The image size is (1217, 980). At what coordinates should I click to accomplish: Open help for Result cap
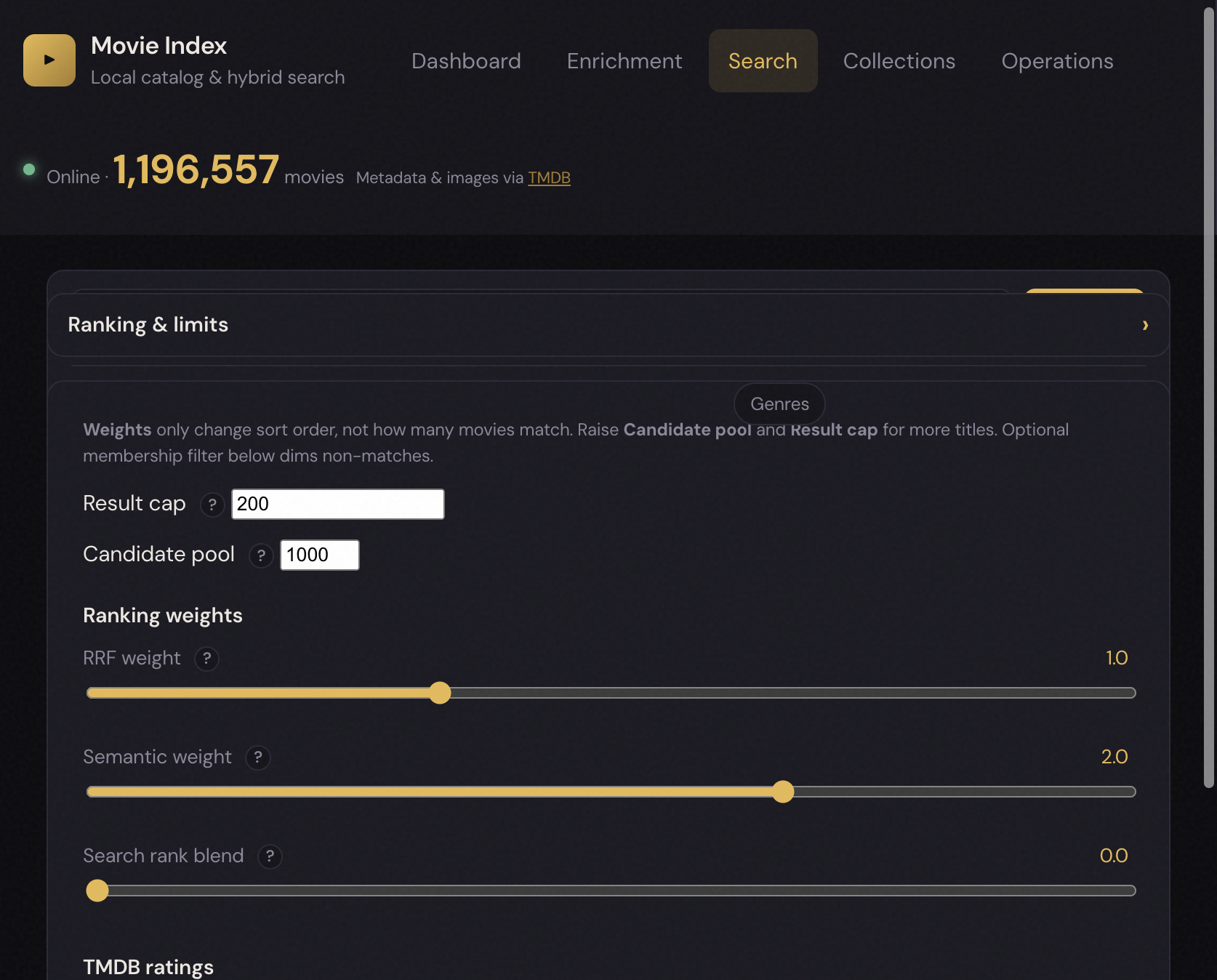tap(212, 505)
